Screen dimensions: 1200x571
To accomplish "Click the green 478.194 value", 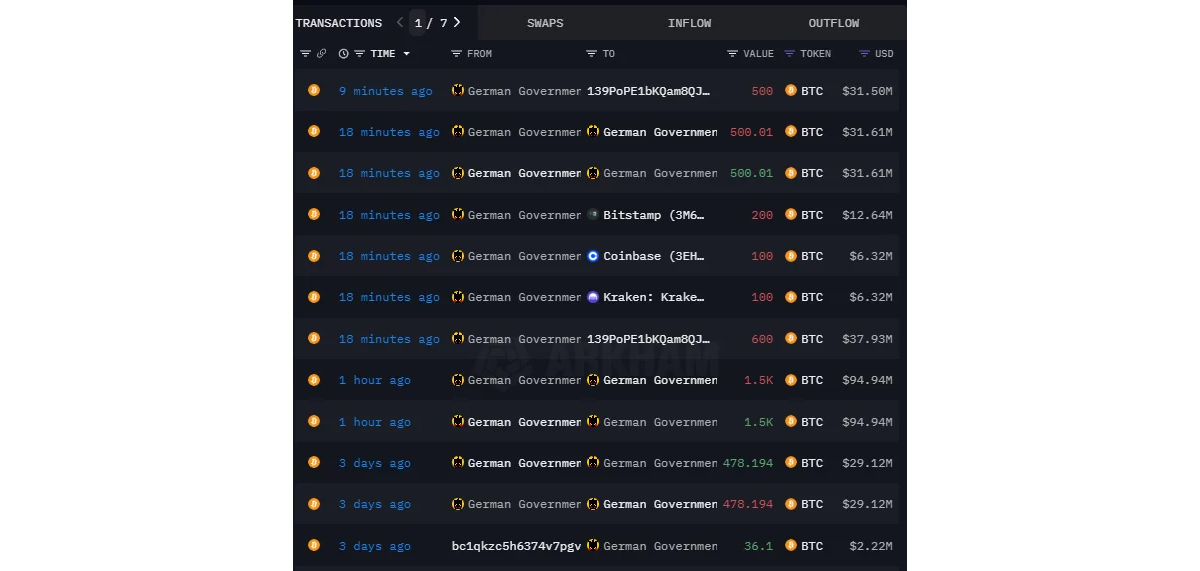I will (746, 463).
